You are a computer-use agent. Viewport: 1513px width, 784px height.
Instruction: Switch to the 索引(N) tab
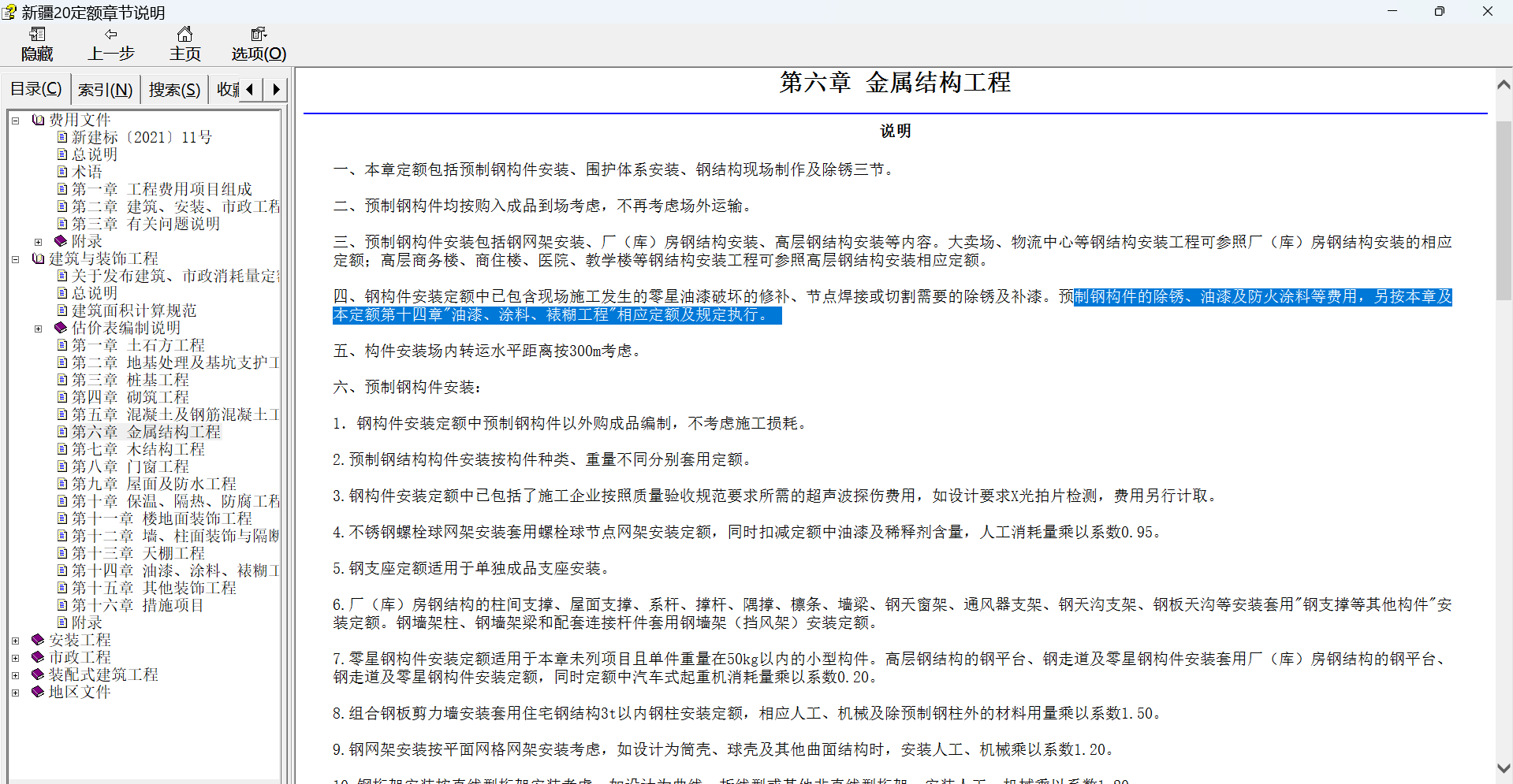106,90
